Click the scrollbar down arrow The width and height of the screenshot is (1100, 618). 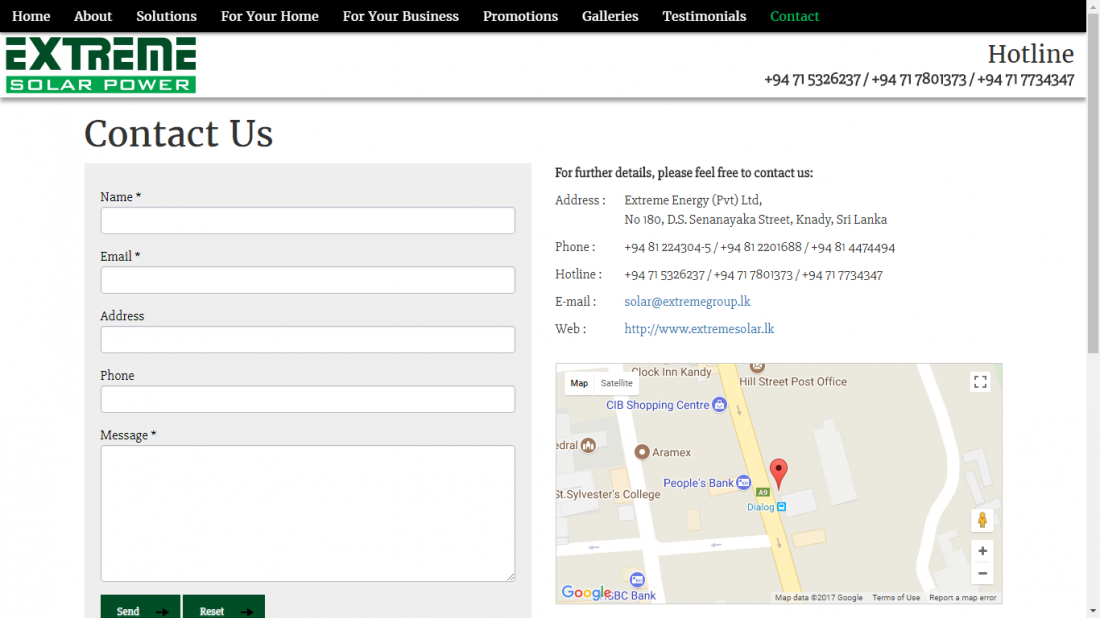pos(1093,612)
